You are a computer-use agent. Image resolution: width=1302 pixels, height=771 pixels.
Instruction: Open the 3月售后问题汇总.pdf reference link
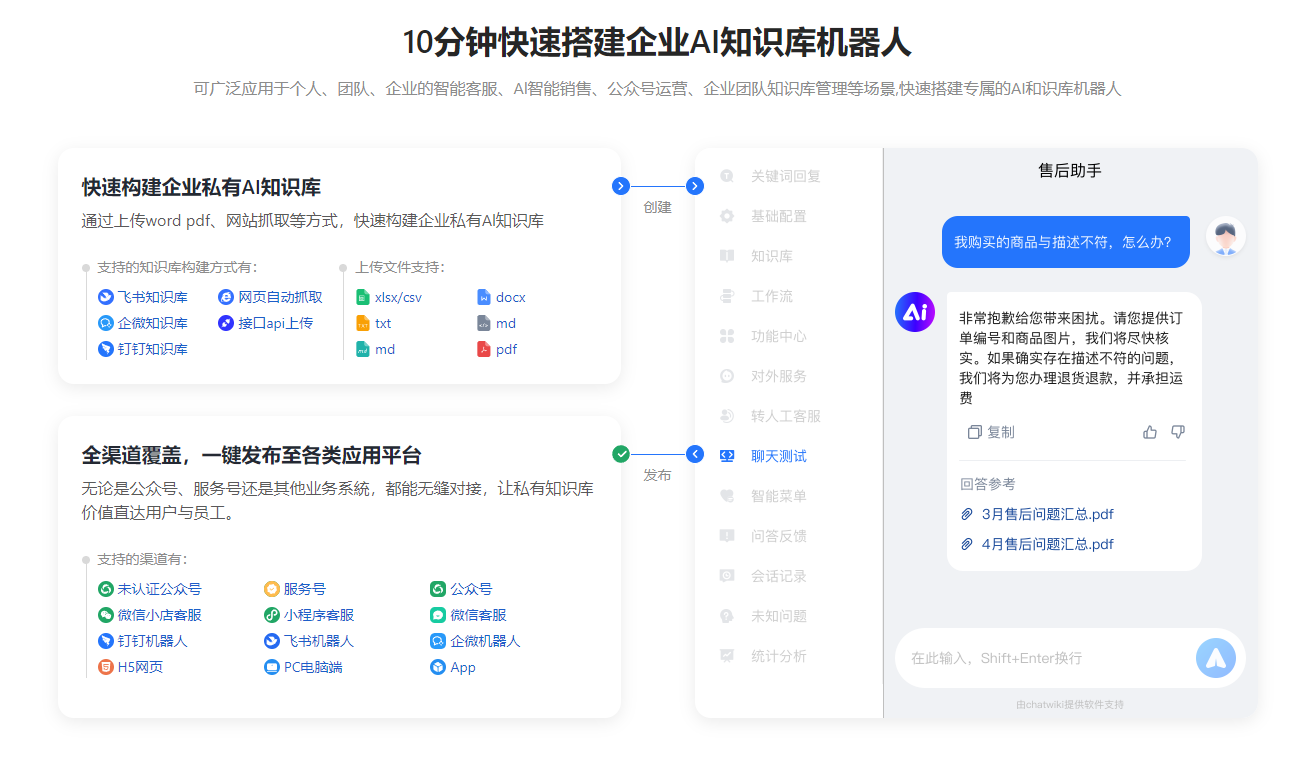click(x=1047, y=514)
